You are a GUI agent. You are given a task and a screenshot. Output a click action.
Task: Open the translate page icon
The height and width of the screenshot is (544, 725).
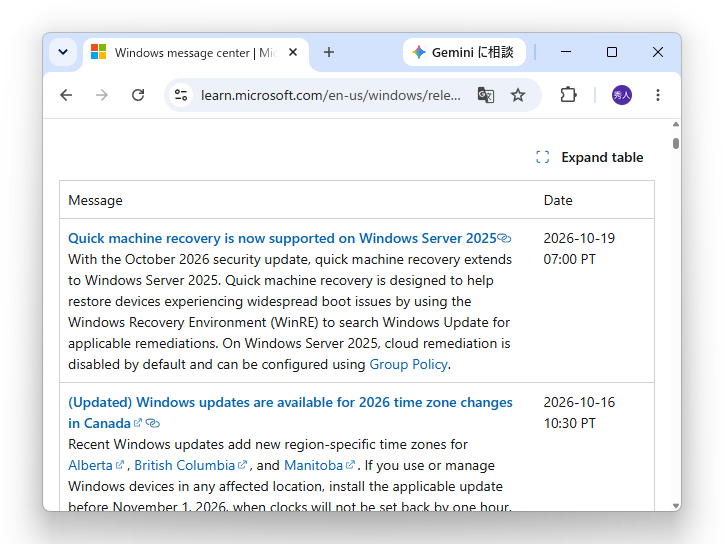tap(485, 95)
